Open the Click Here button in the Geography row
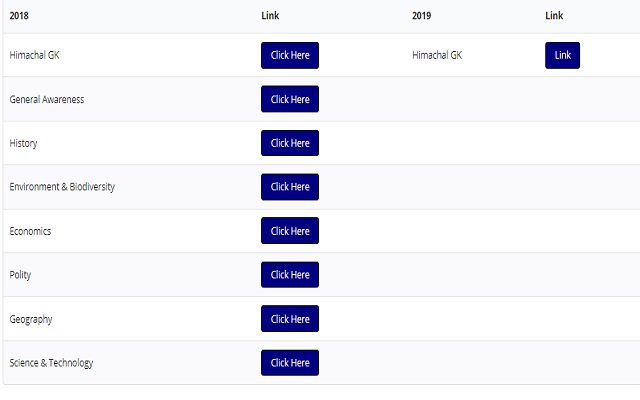Screen dimensions: 640x400 click(x=290, y=318)
